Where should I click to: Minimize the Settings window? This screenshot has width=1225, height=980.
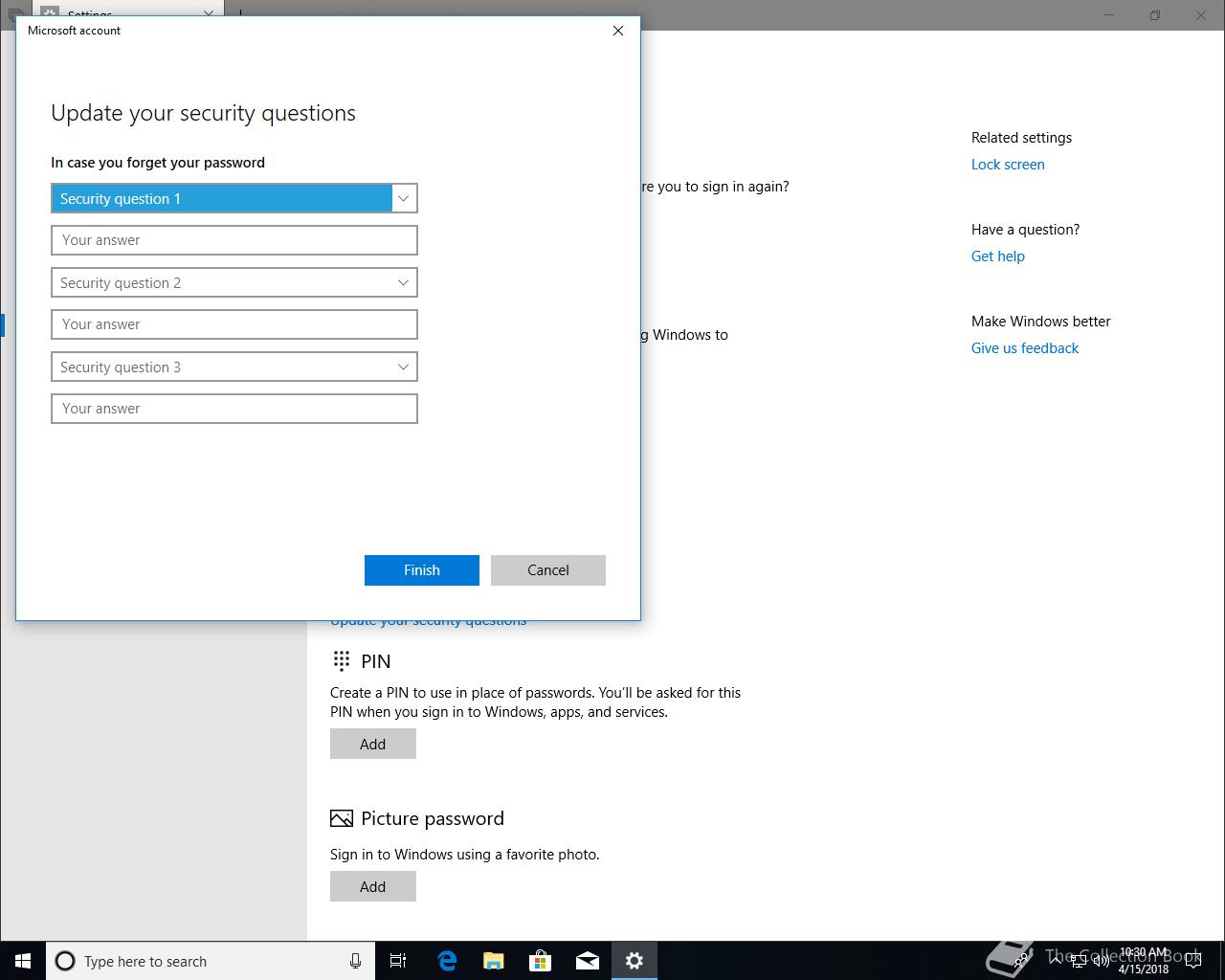1109,15
